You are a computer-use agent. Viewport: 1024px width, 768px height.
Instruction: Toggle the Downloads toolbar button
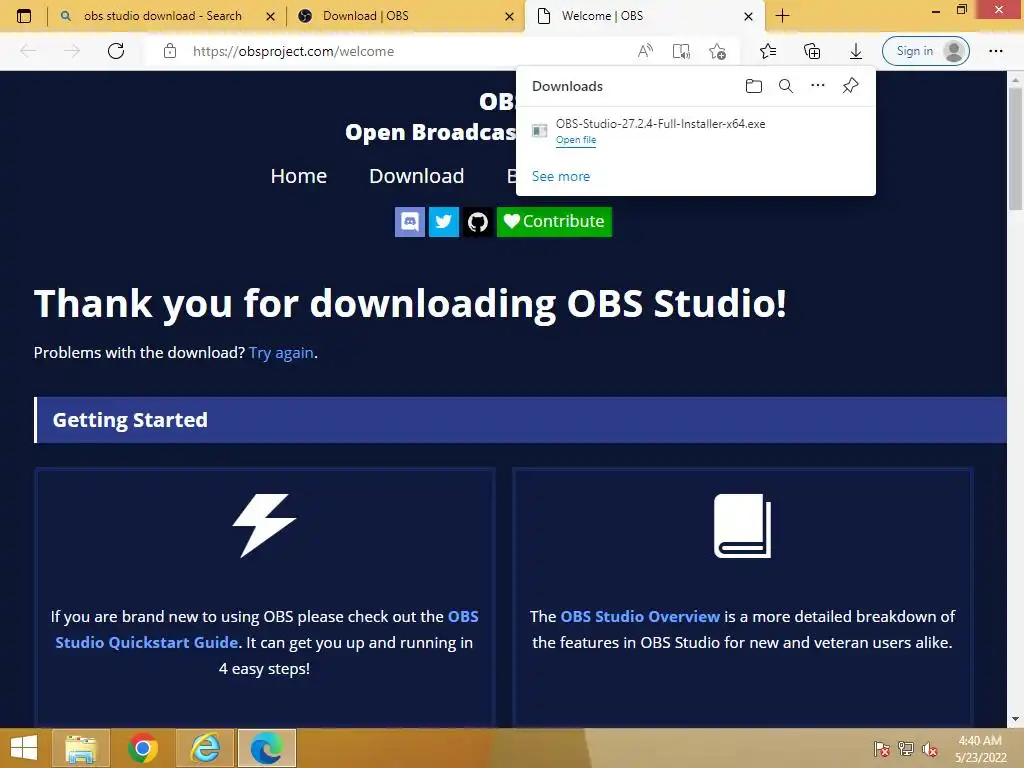[856, 51]
